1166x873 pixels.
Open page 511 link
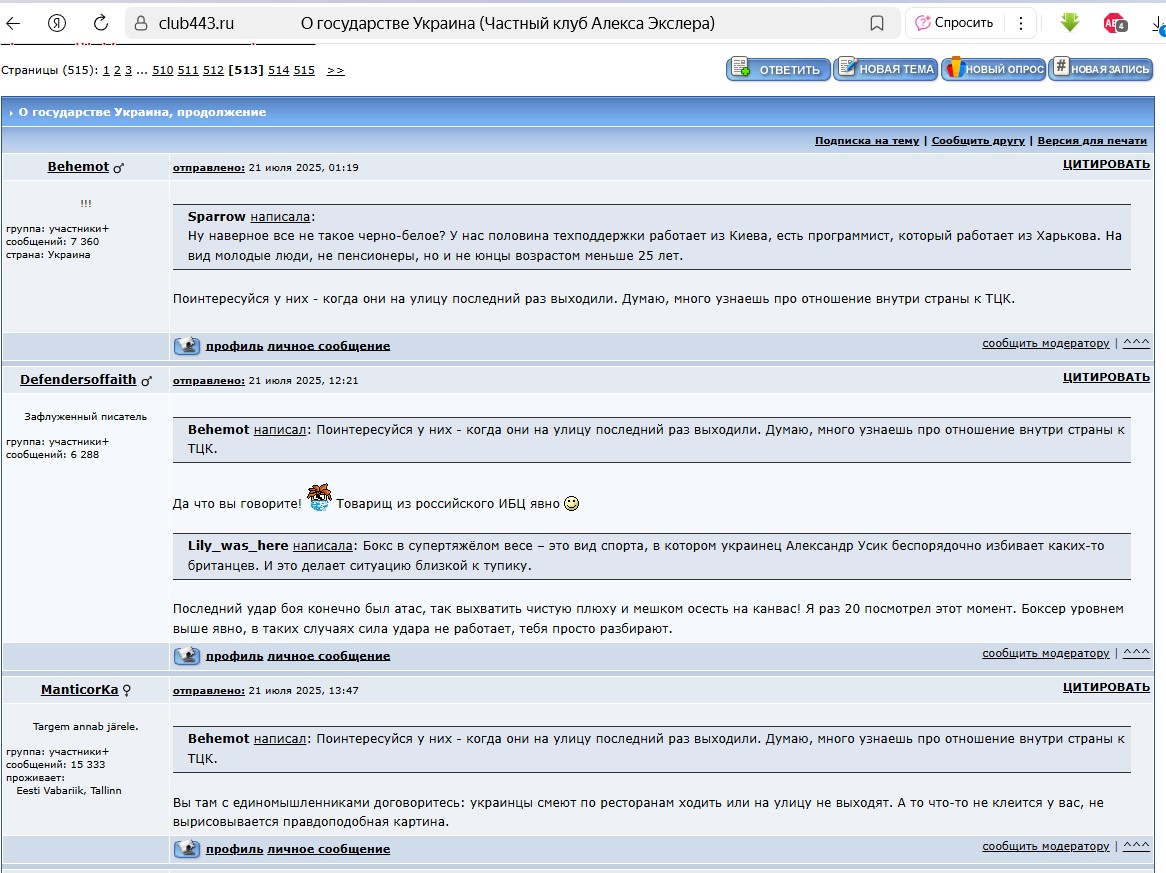click(x=188, y=71)
